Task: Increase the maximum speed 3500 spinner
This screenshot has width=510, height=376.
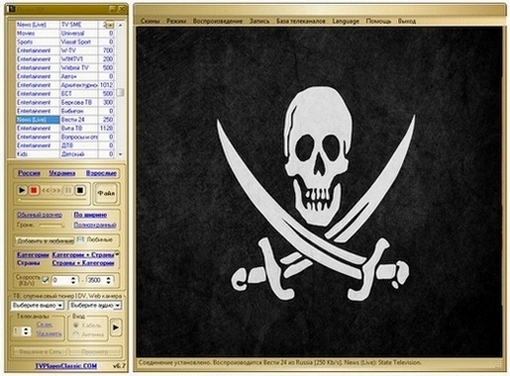Action: coord(108,278)
